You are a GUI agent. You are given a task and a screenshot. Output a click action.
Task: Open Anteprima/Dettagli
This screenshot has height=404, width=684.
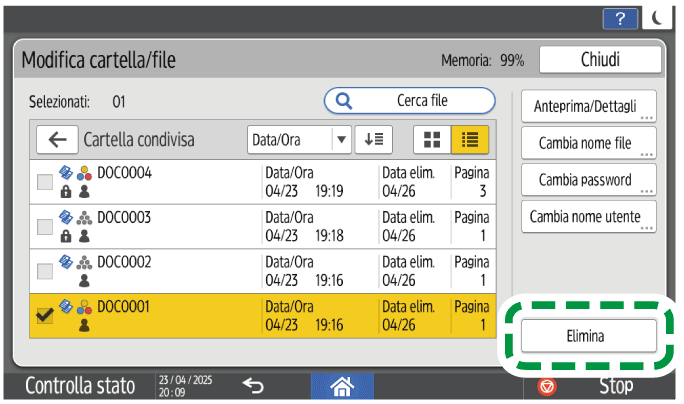[x=588, y=106]
